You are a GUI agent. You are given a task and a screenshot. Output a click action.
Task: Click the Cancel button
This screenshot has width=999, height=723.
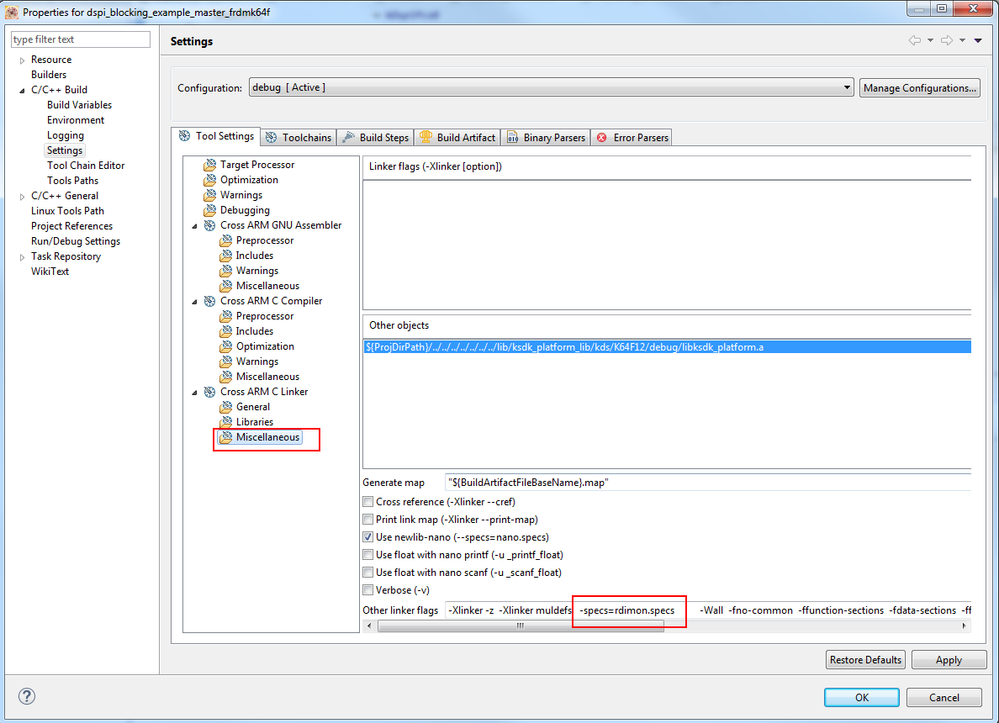click(944, 698)
